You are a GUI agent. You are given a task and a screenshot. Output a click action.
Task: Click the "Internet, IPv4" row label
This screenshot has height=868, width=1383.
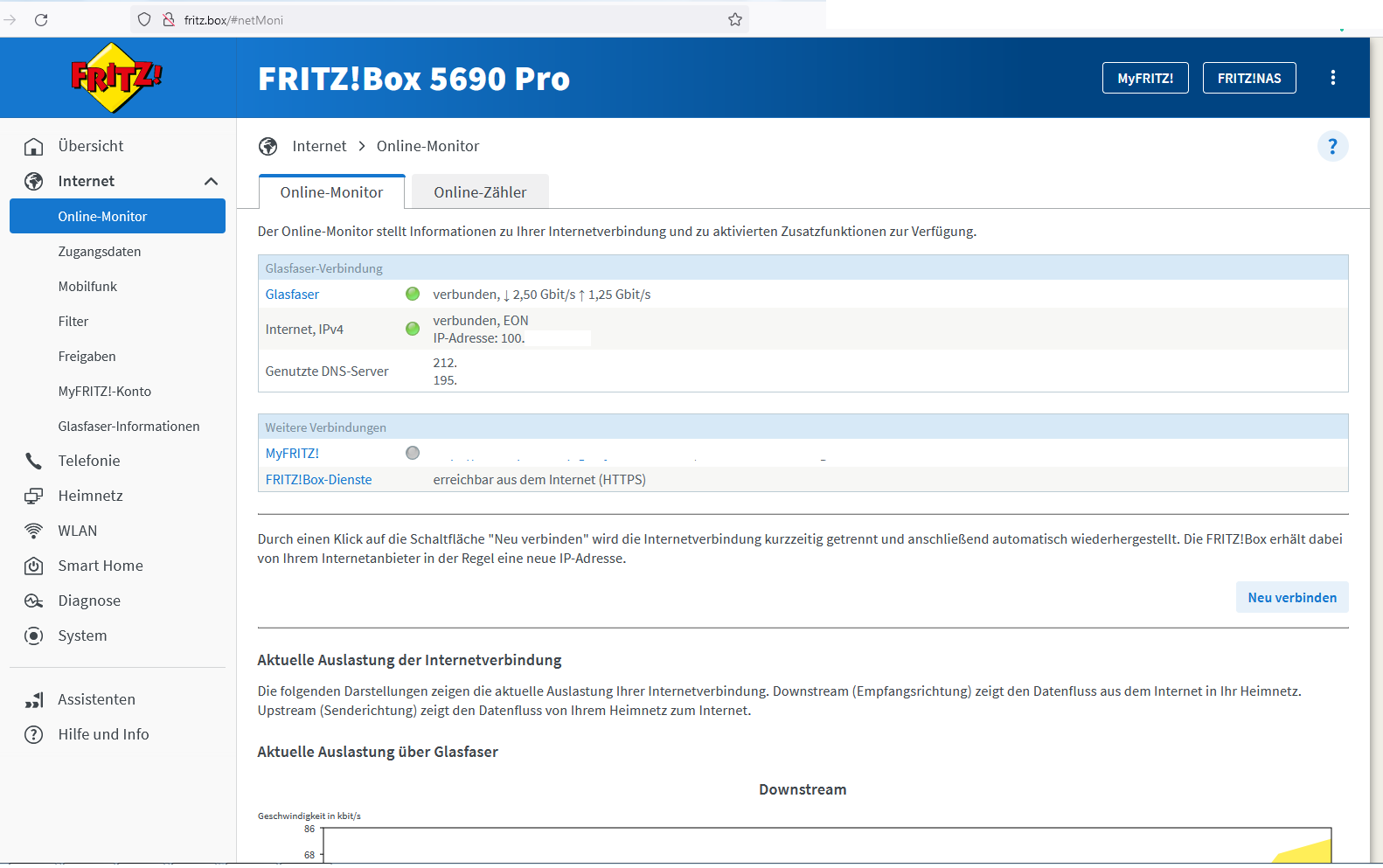[304, 329]
